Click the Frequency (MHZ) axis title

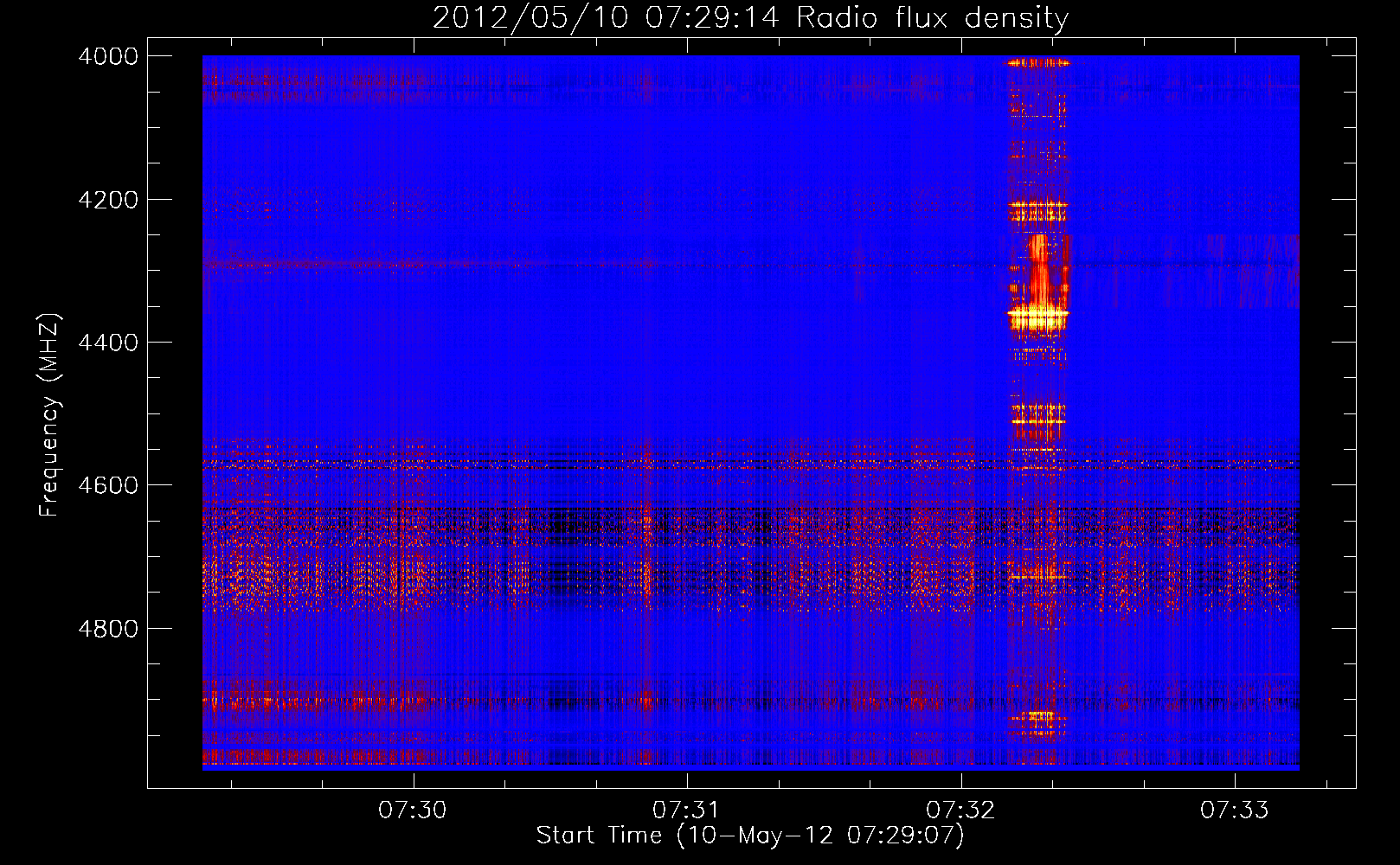click(x=49, y=415)
